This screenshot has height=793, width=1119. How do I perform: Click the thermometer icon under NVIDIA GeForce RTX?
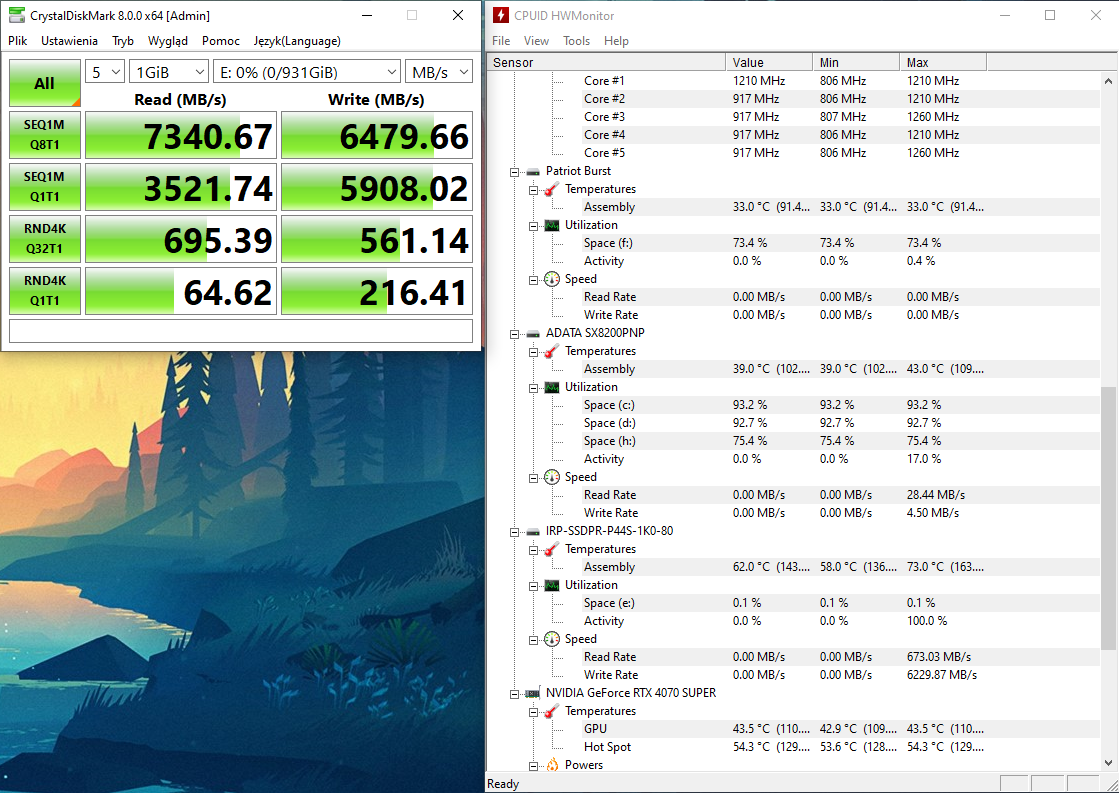point(552,712)
